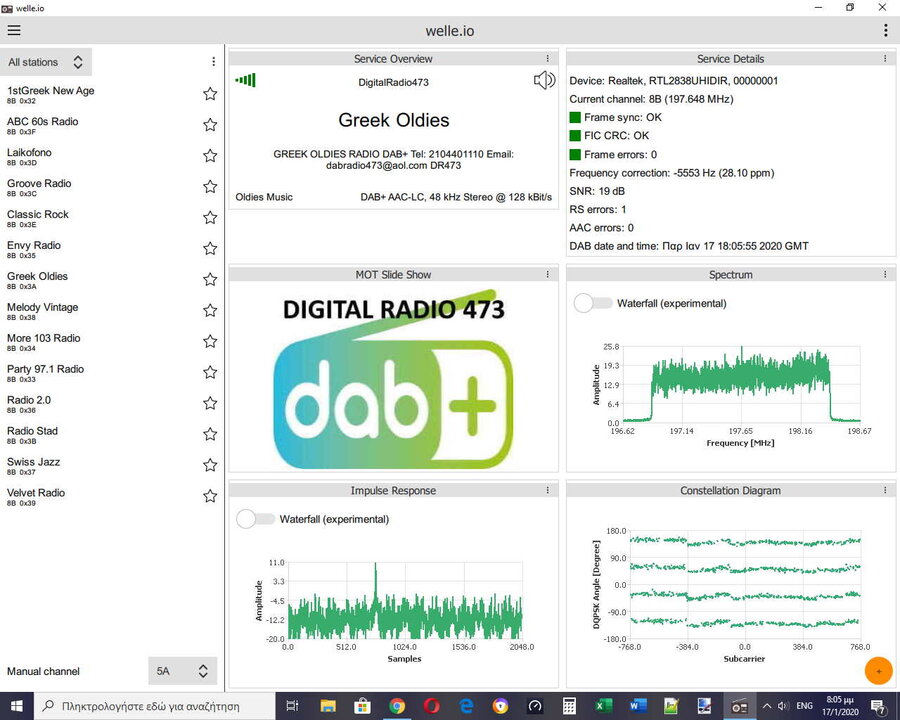Image resolution: width=900 pixels, height=720 pixels.
Task: Open Excel from the taskbar
Action: pyautogui.click(x=603, y=706)
